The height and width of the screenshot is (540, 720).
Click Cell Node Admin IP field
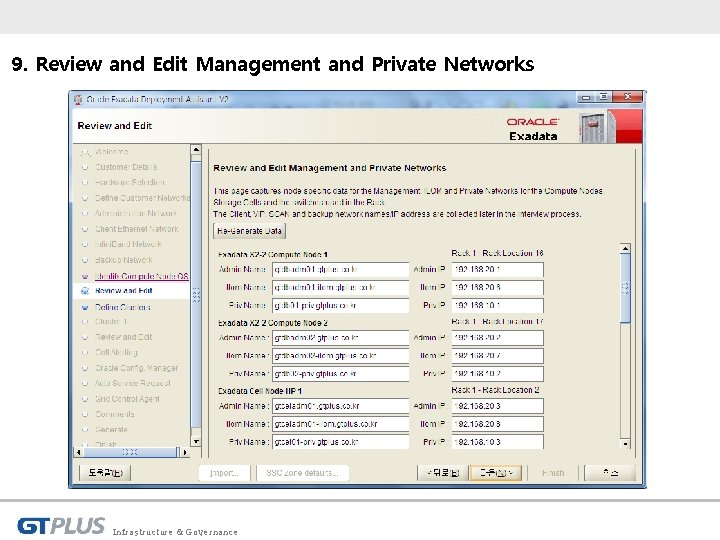[498, 406]
